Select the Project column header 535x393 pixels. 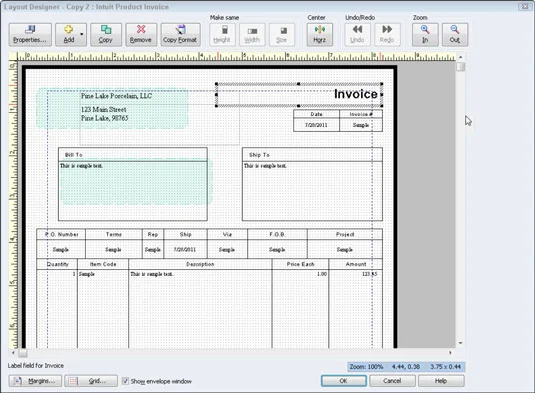pos(345,234)
